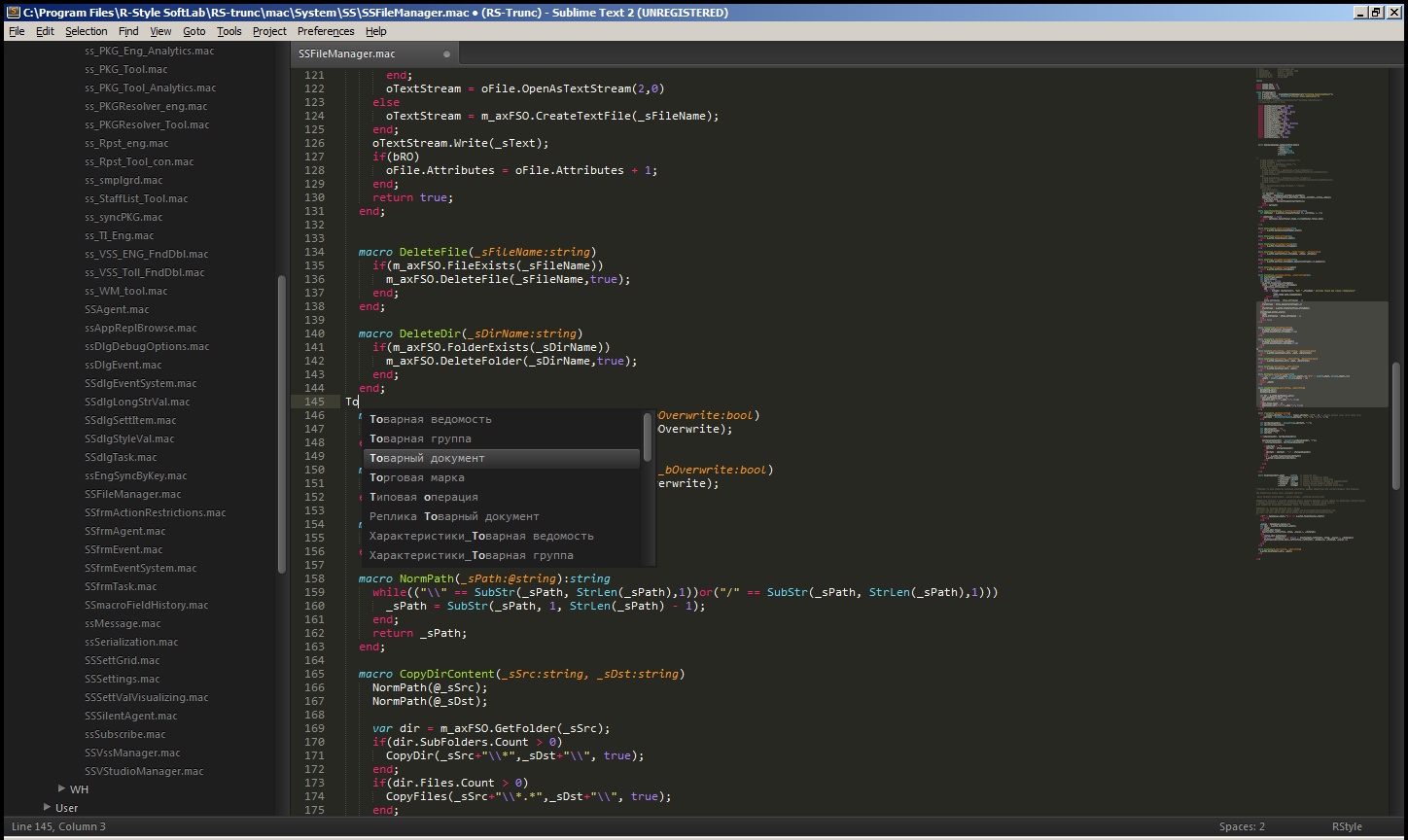1408x840 pixels.
Task: Open the Find menu
Action: (128, 31)
